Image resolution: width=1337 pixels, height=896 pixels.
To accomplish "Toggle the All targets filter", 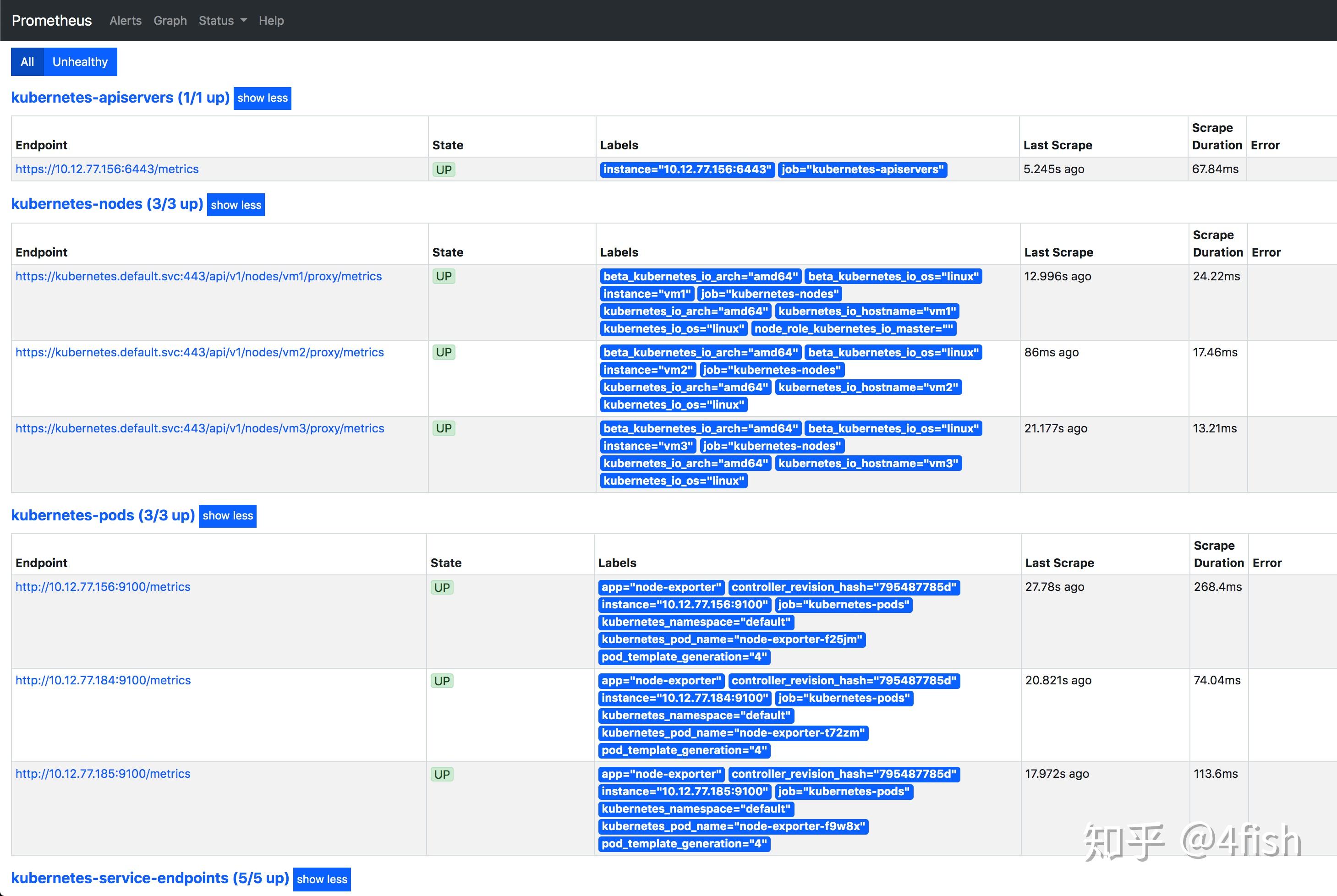I will click(x=27, y=62).
